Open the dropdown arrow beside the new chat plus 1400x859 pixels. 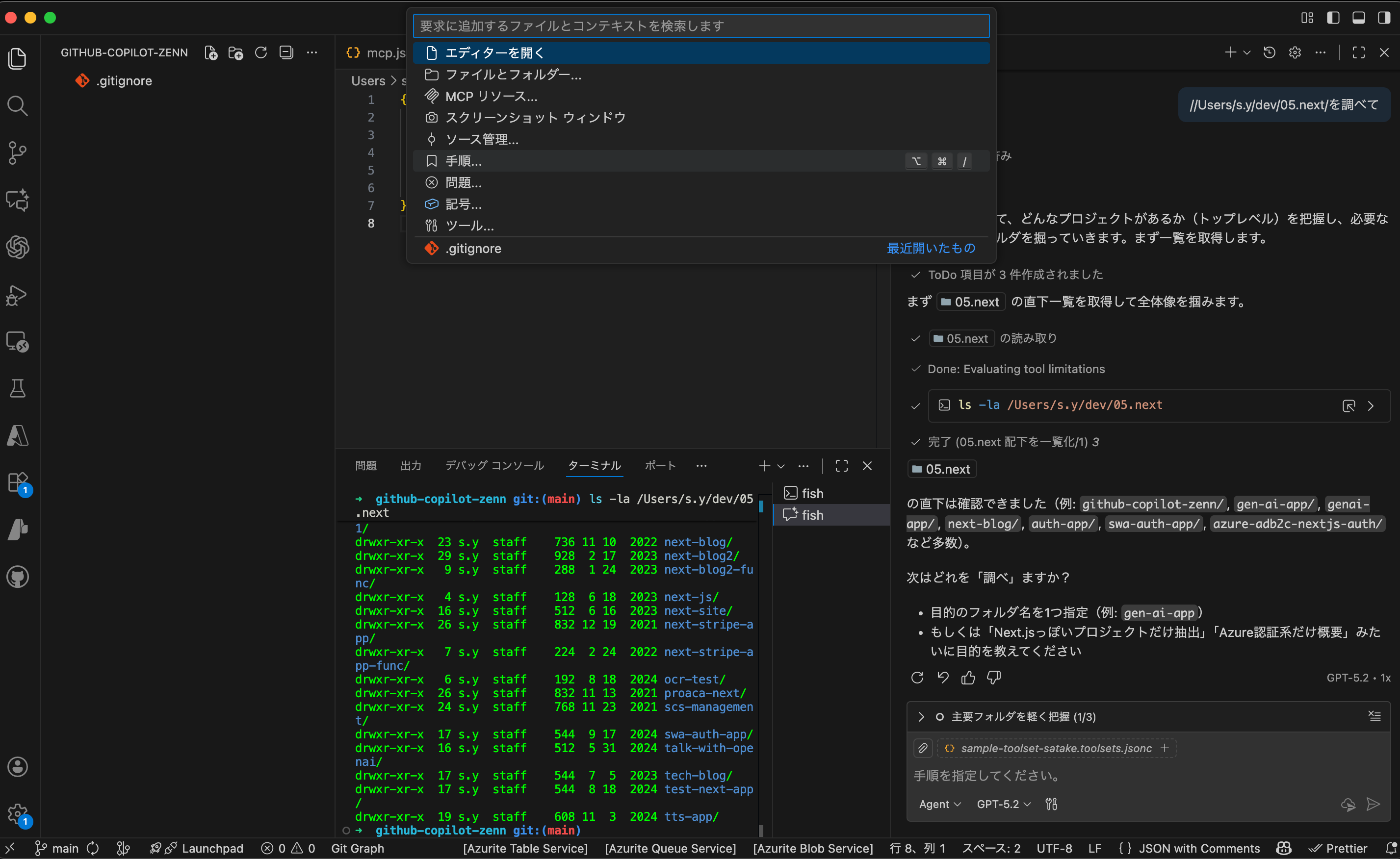point(1247,53)
